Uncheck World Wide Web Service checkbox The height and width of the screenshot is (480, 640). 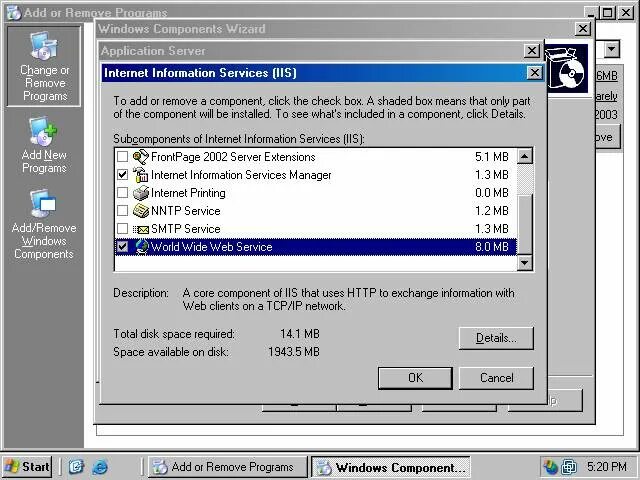[x=122, y=247]
